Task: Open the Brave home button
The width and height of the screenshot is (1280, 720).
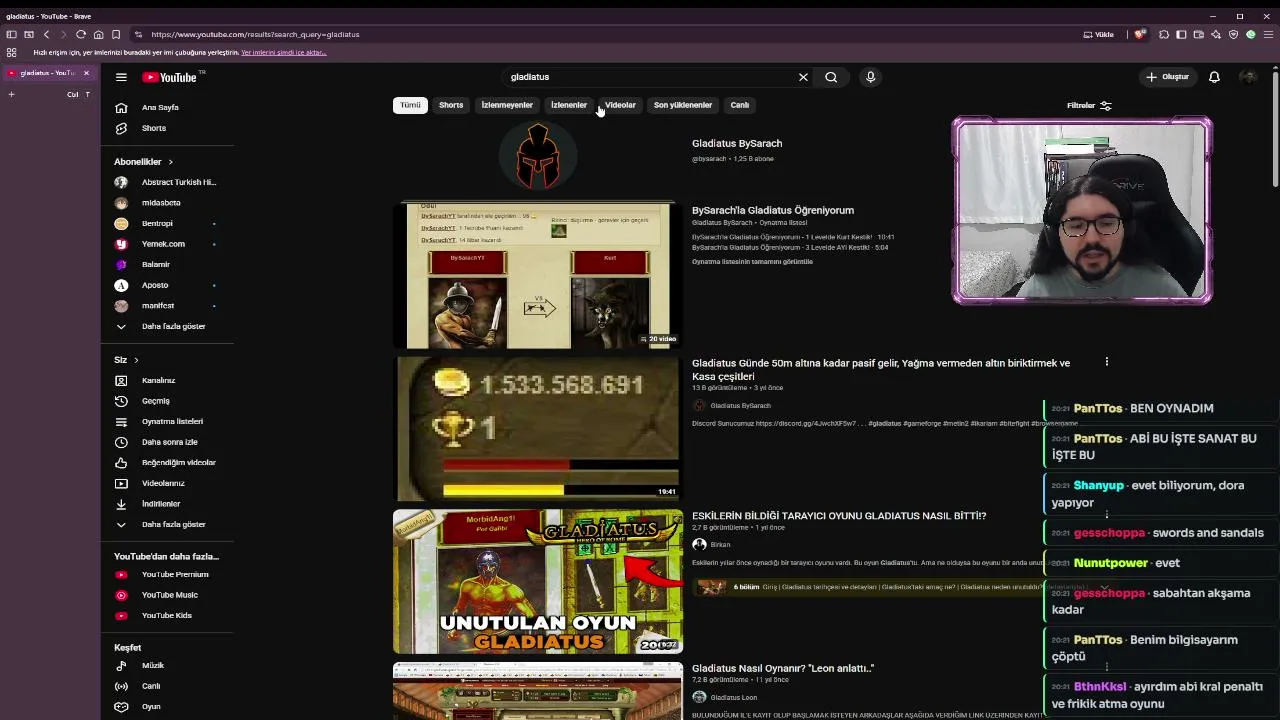Action: pos(98,34)
